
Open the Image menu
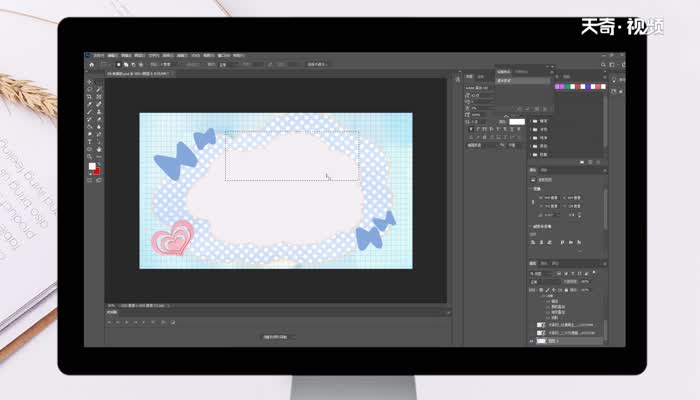tap(126, 56)
